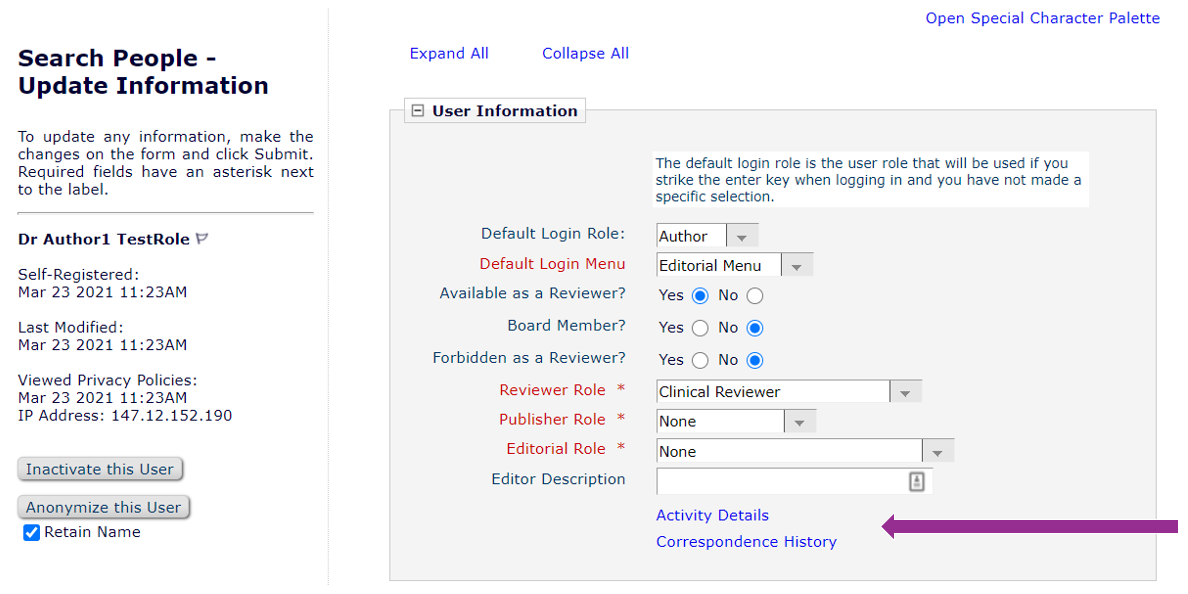Collapse the User Information section minus icon
The height and width of the screenshot is (594, 1188).
point(418,111)
